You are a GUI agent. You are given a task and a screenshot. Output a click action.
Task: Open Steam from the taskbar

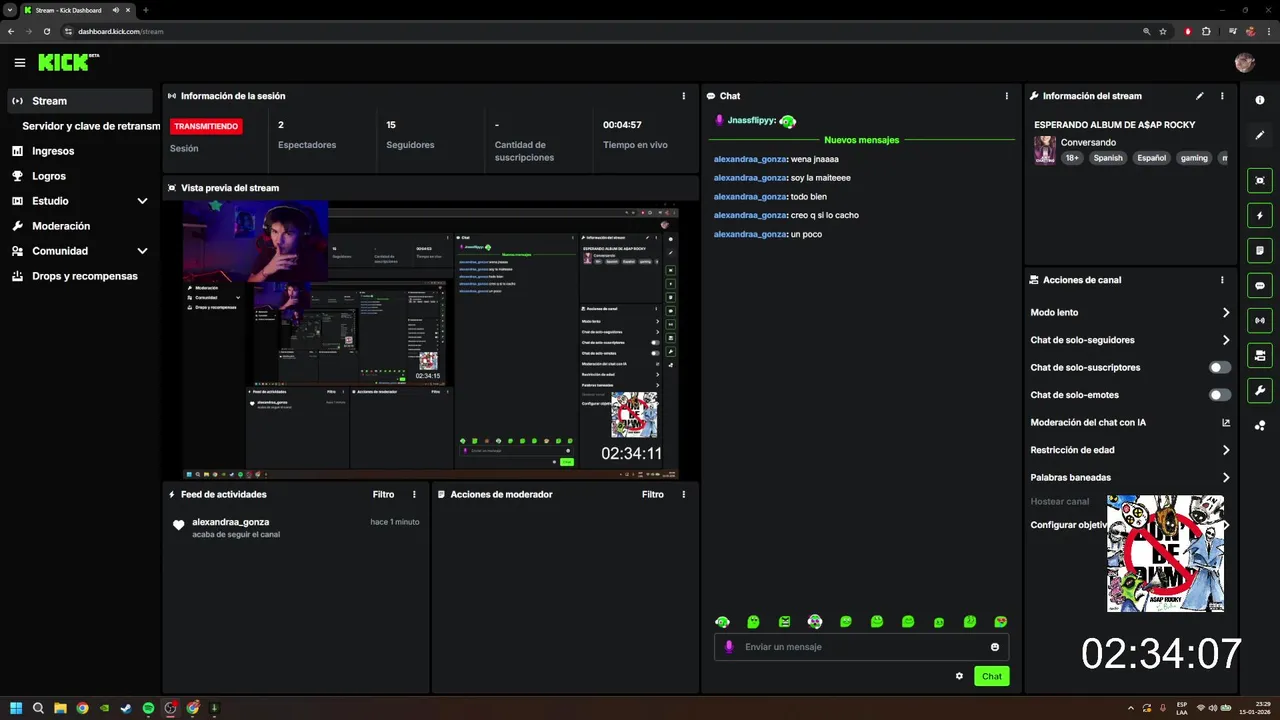pyautogui.click(x=126, y=708)
